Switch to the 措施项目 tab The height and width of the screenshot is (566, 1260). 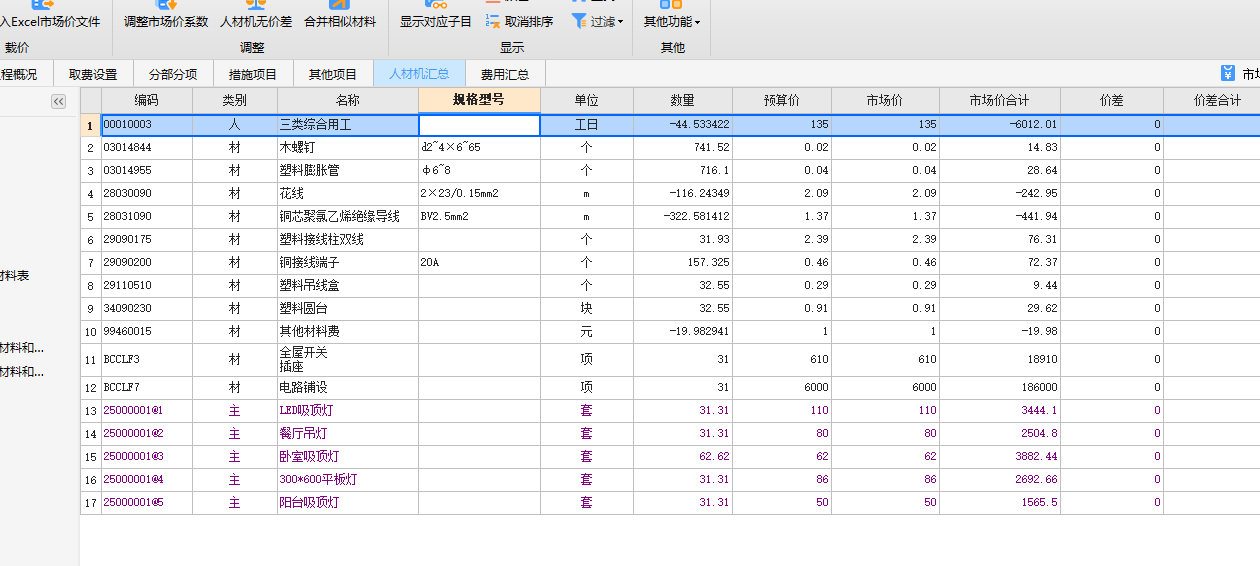pyautogui.click(x=253, y=74)
